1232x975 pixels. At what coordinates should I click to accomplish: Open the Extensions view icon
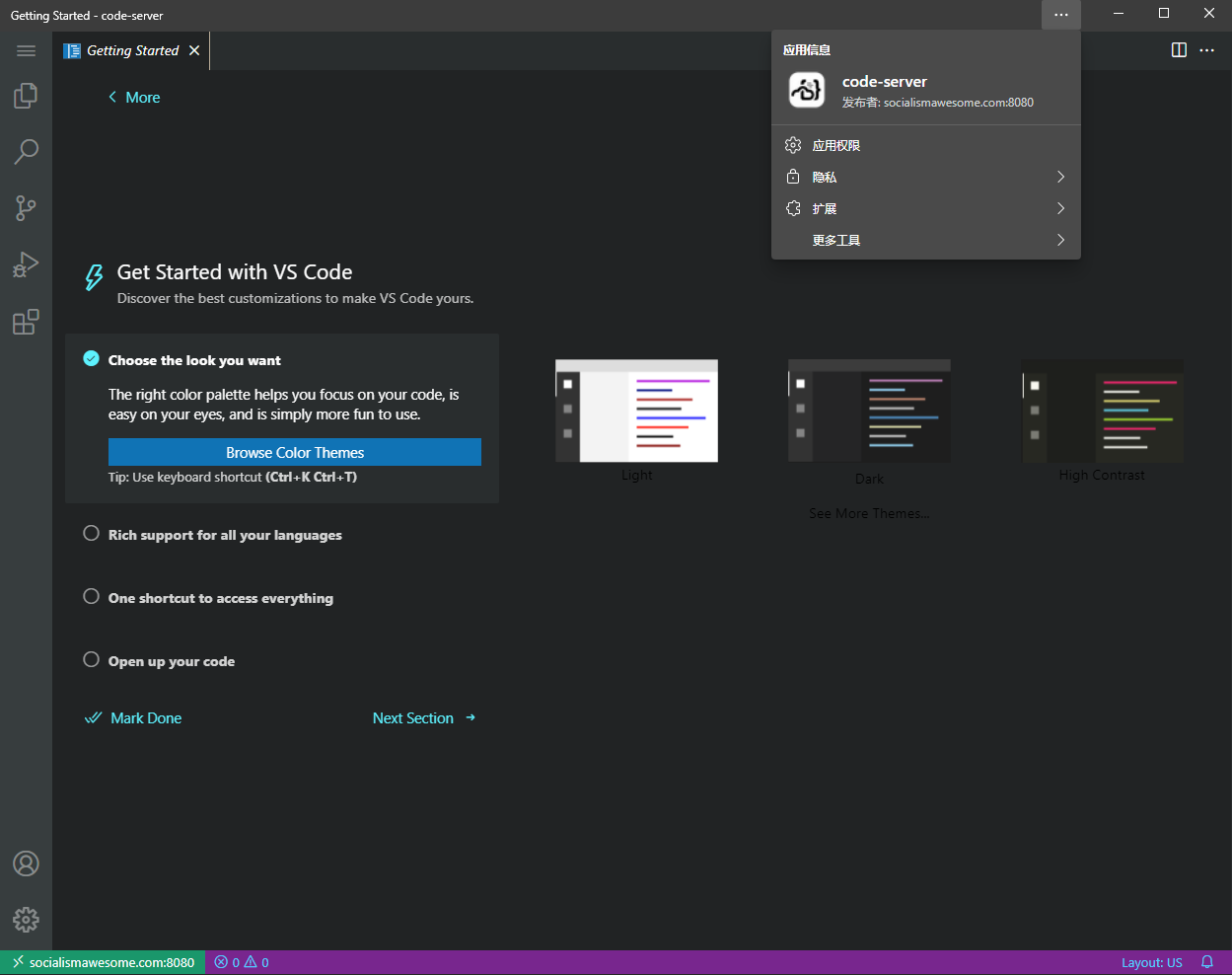click(26, 322)
